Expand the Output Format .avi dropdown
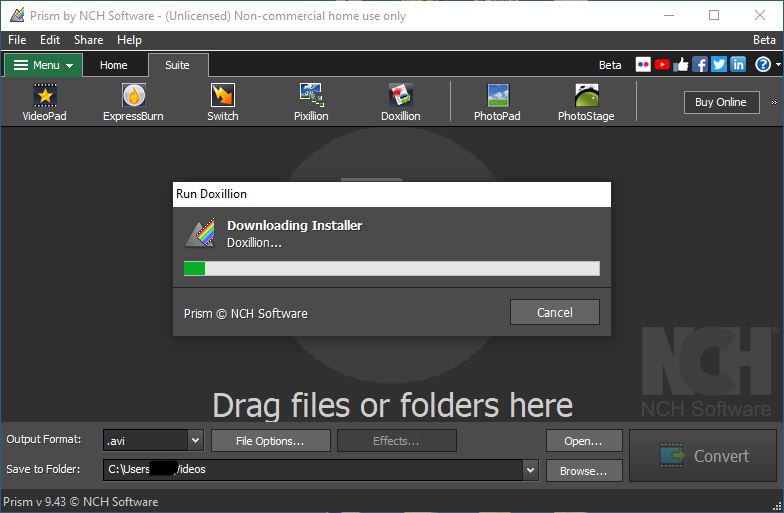 [196, 440]
